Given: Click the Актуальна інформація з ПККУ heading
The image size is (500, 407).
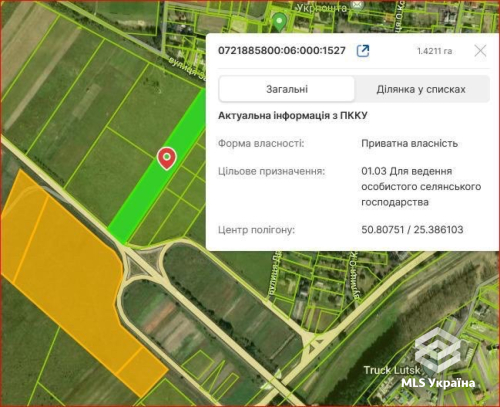Looking at the screenshot, I should point(293,116).
